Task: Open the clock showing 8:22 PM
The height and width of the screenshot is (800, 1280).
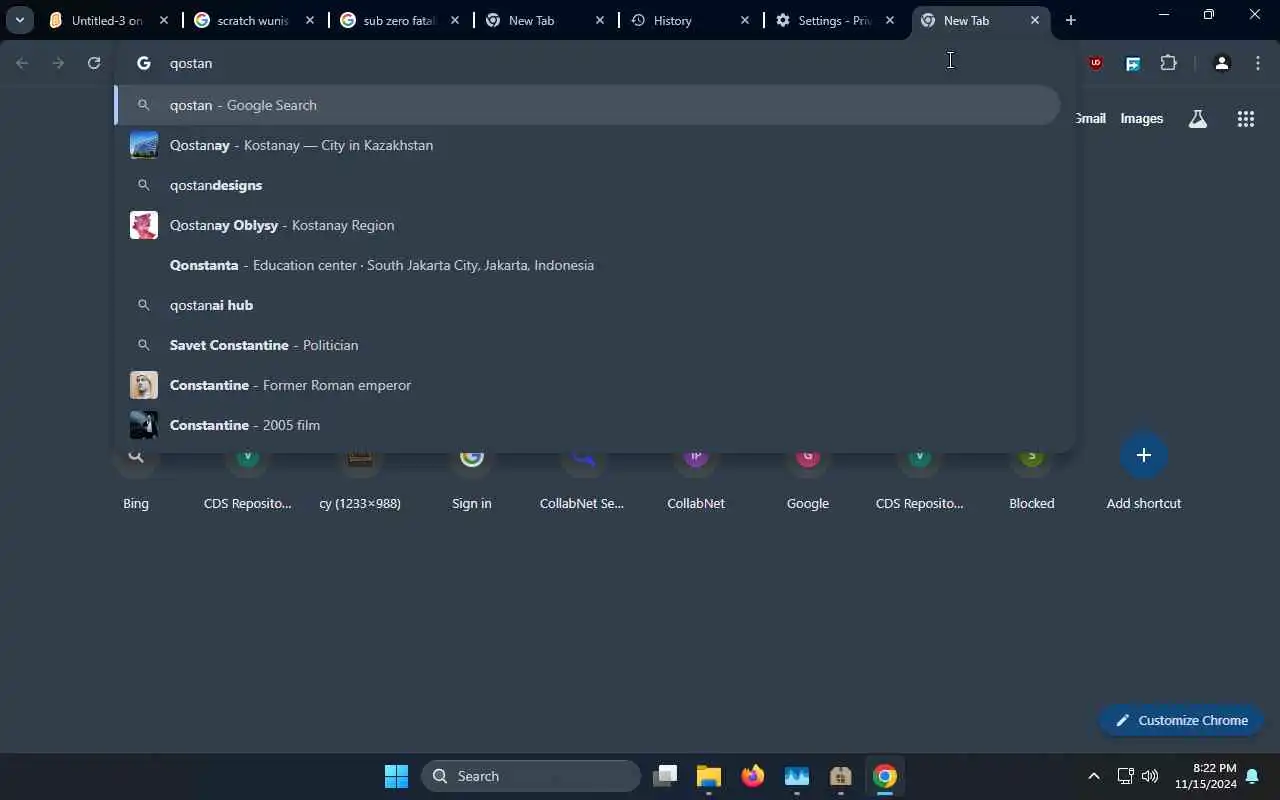Action: 1206,776
